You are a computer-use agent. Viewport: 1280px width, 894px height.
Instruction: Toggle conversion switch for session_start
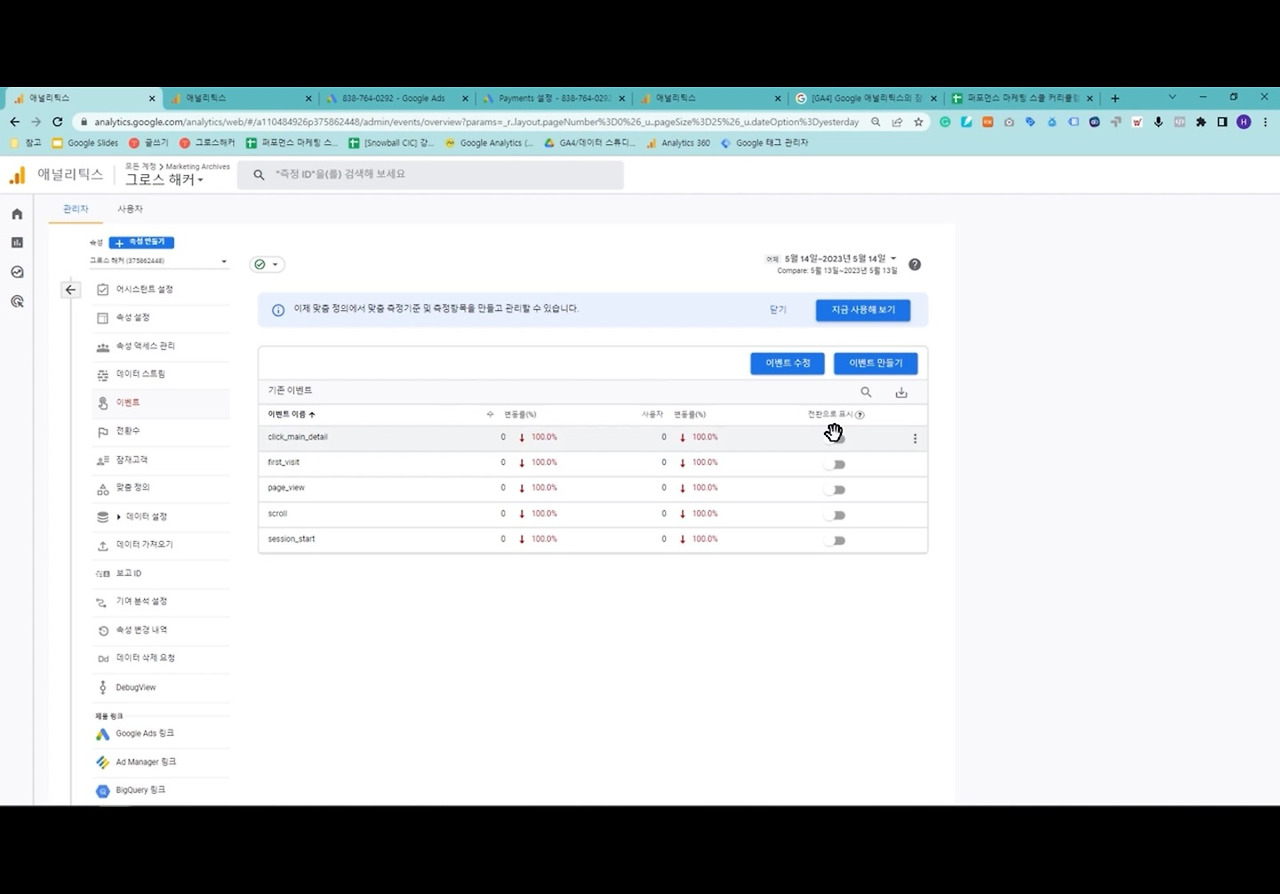[x=835, y=541]
